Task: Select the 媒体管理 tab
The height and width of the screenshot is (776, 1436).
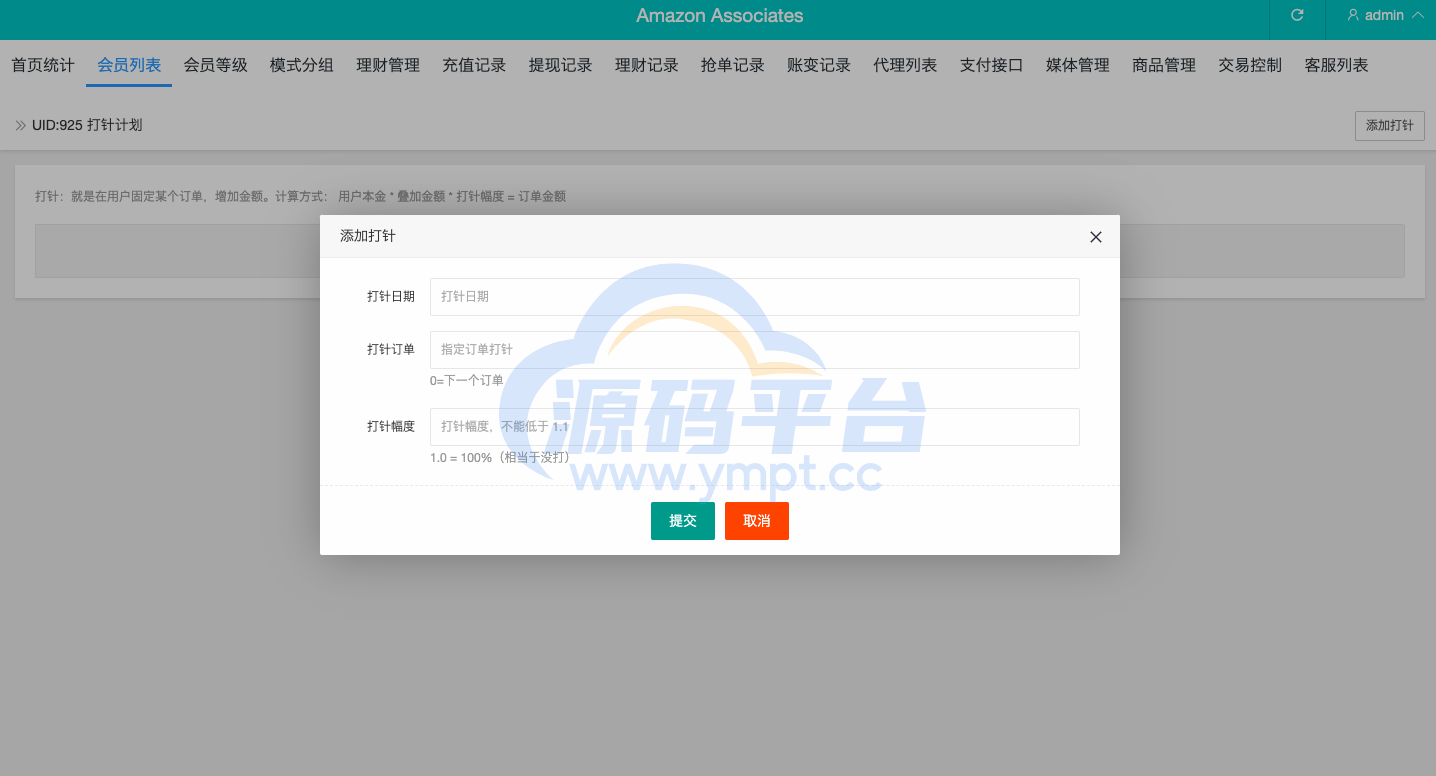Action: (x=1078, y=65)
